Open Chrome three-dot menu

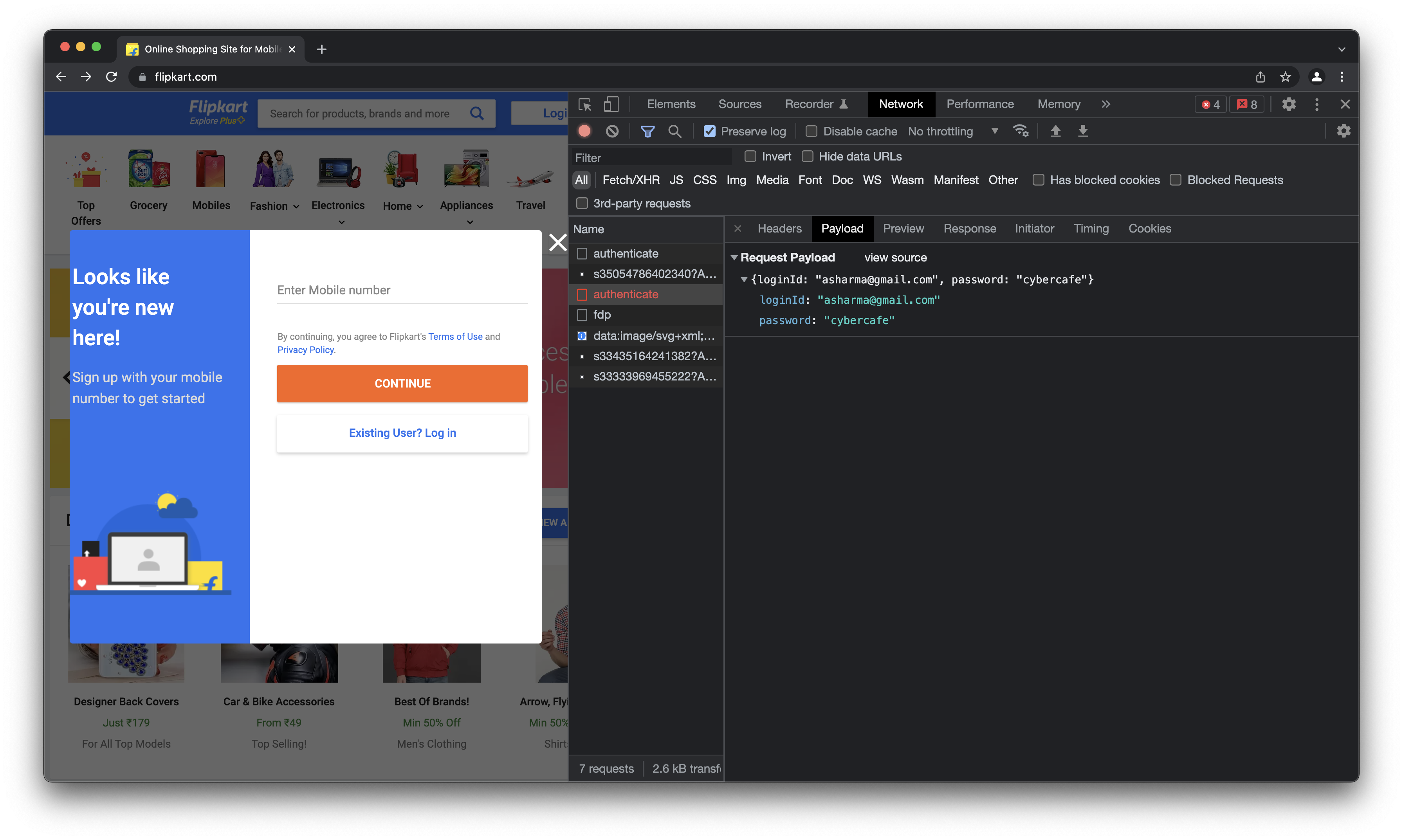[x=1342, y=76]
